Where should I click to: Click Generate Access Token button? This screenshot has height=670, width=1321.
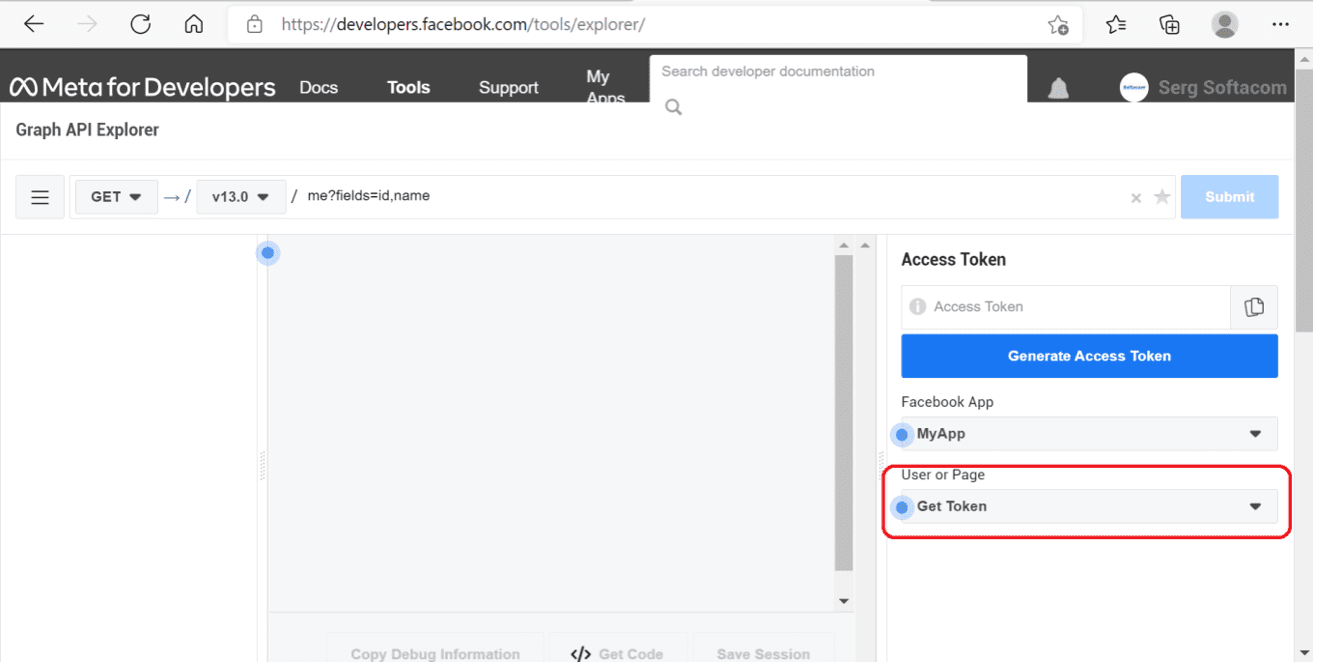pyautogui.click(x=1089, y=356)
